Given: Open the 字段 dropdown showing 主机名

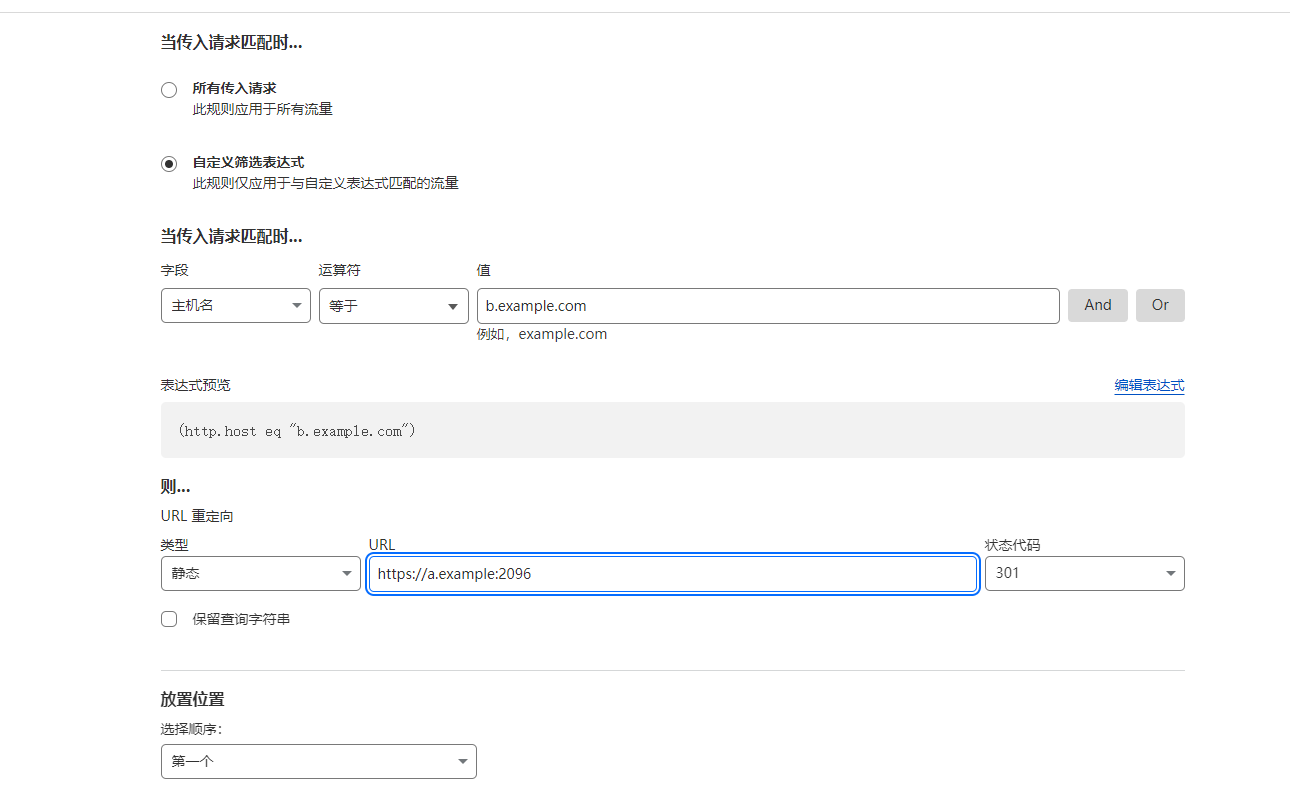Looking at the screenshot, I should coord(235,306).
